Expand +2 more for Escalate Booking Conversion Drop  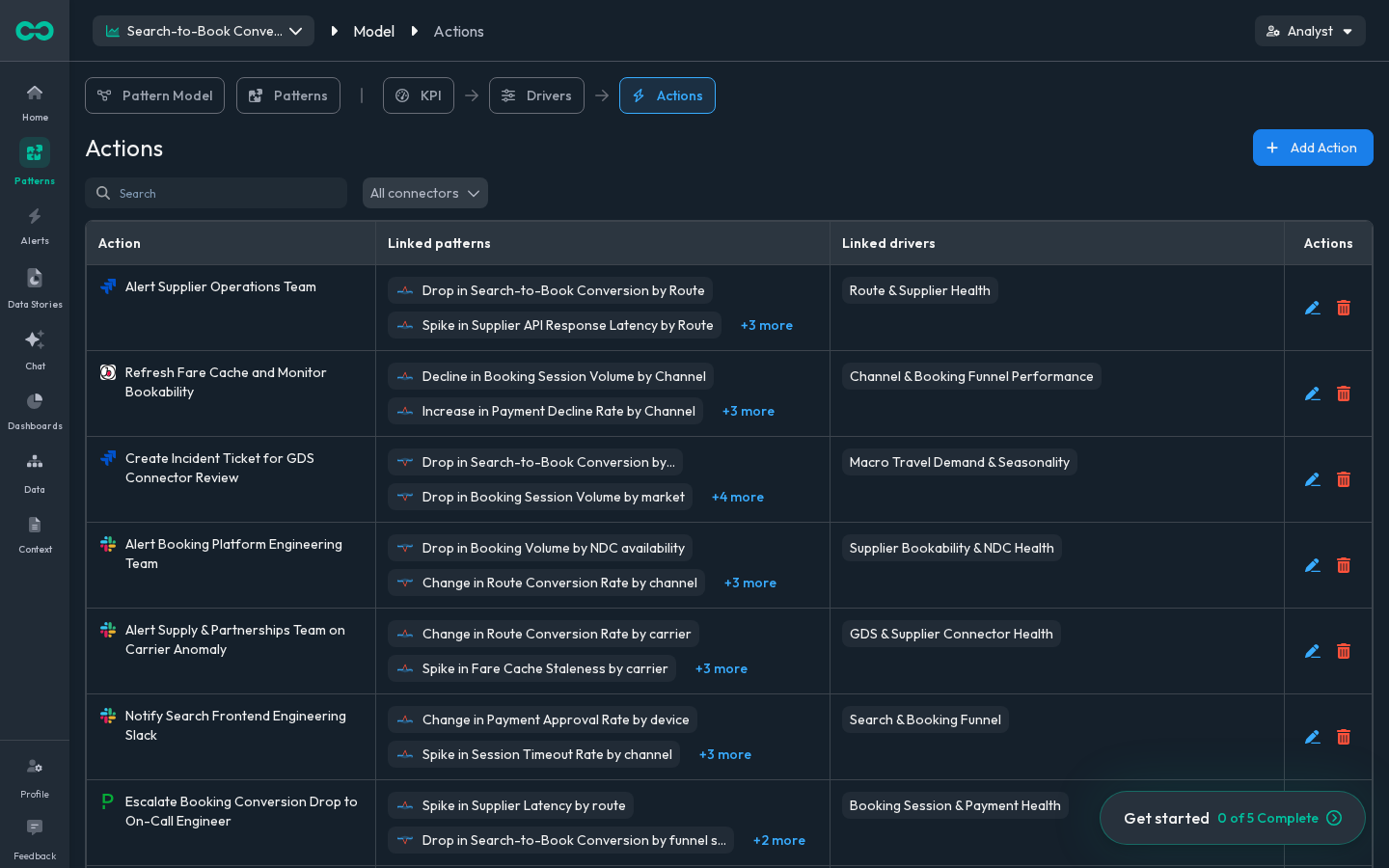coord(779,840)
